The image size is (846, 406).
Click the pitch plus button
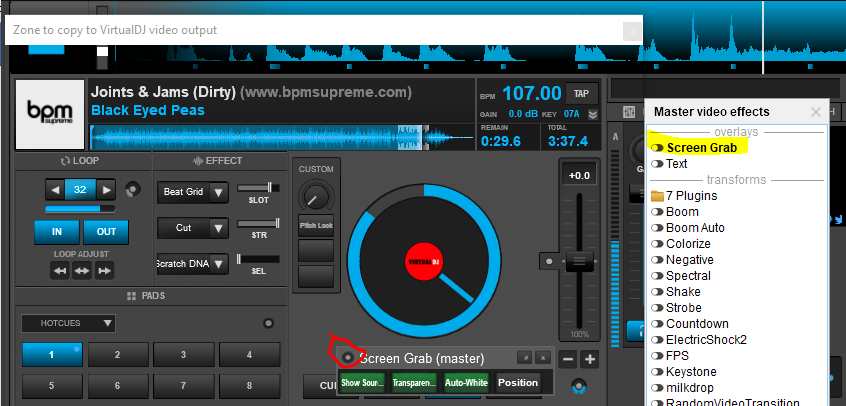coord(590,359)
